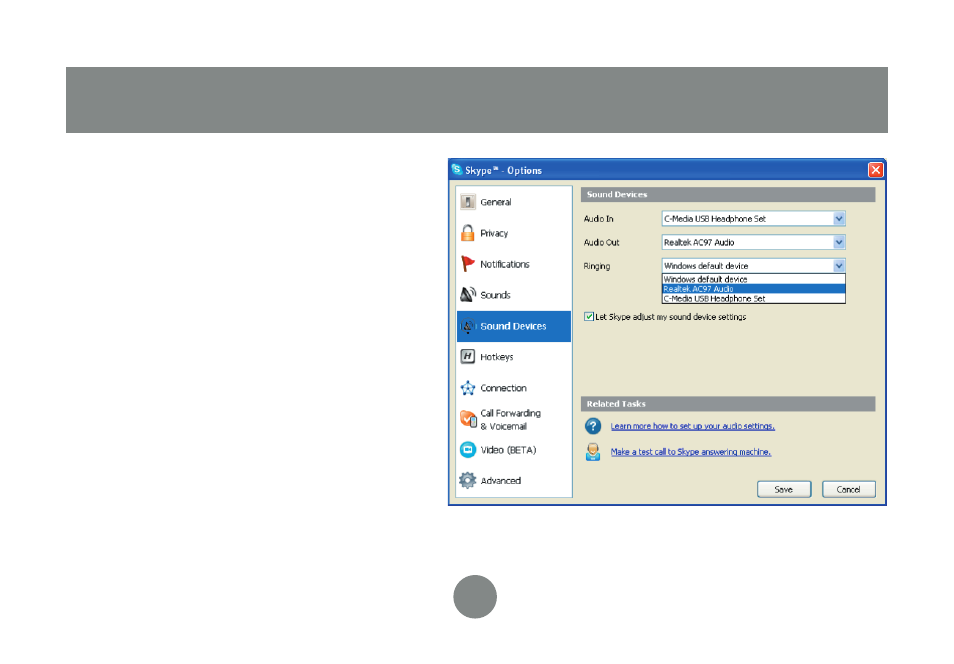Click the Audio Out label
954x664 pixels.
coord(601,242)
